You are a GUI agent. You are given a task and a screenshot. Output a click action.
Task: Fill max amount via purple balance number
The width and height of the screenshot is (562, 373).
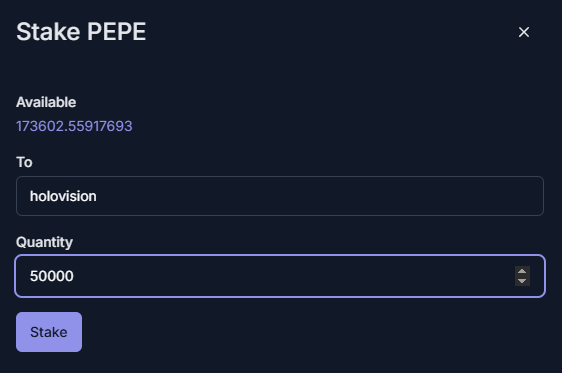coord(74,126)
